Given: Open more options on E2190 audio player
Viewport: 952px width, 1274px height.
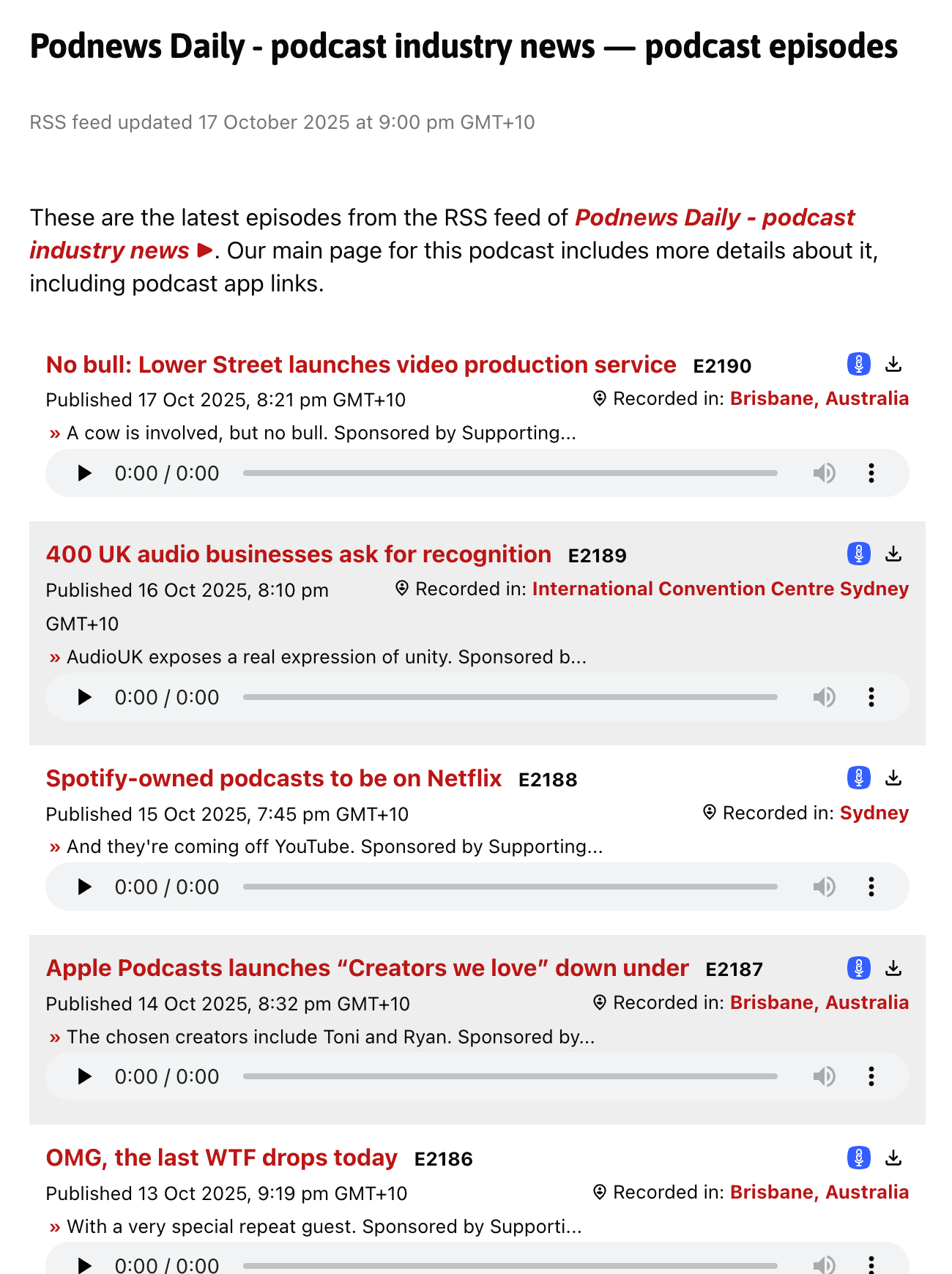Looking at the screenshot, I should [x=871, y=473].
